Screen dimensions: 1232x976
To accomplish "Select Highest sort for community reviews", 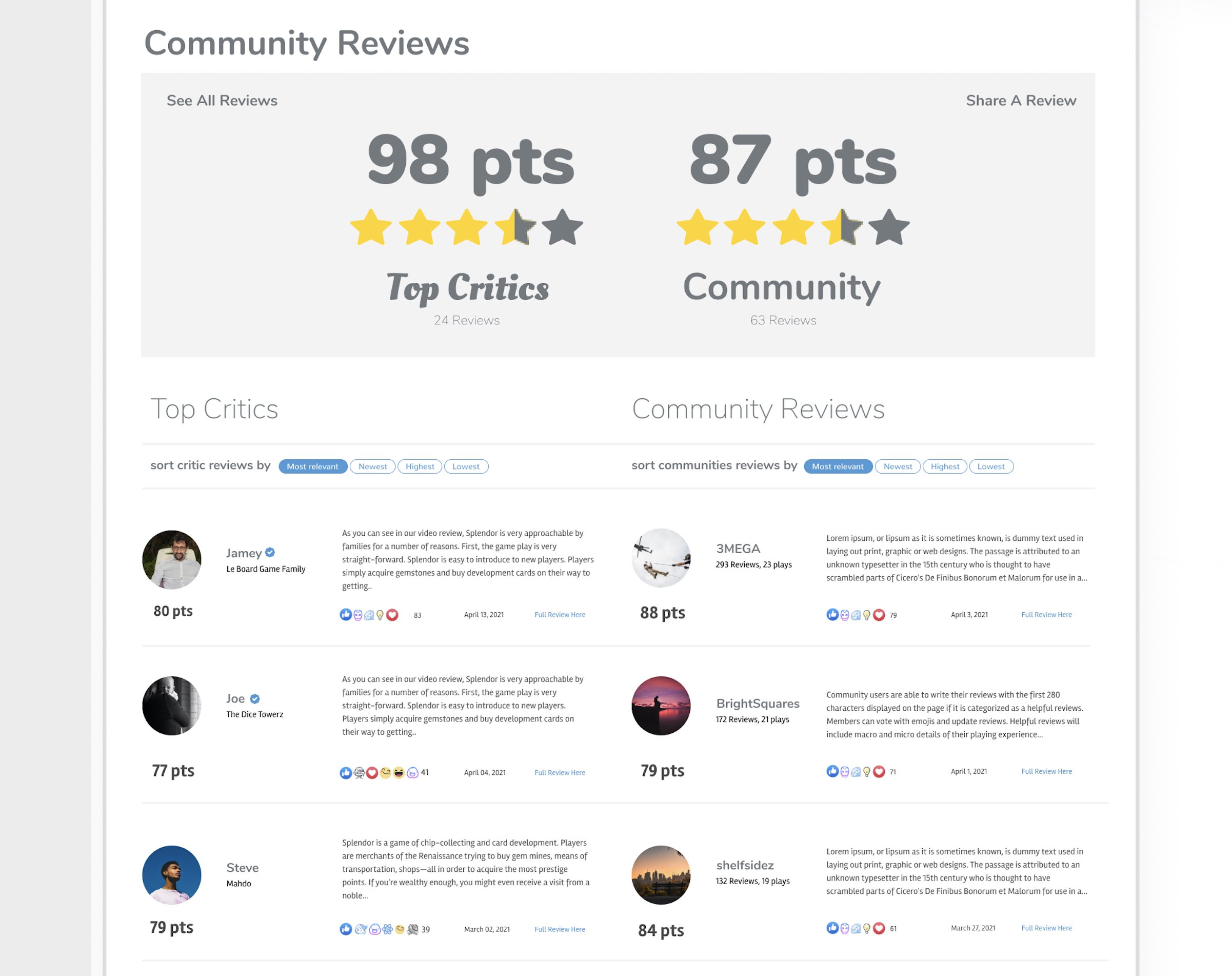I will 944,466.
